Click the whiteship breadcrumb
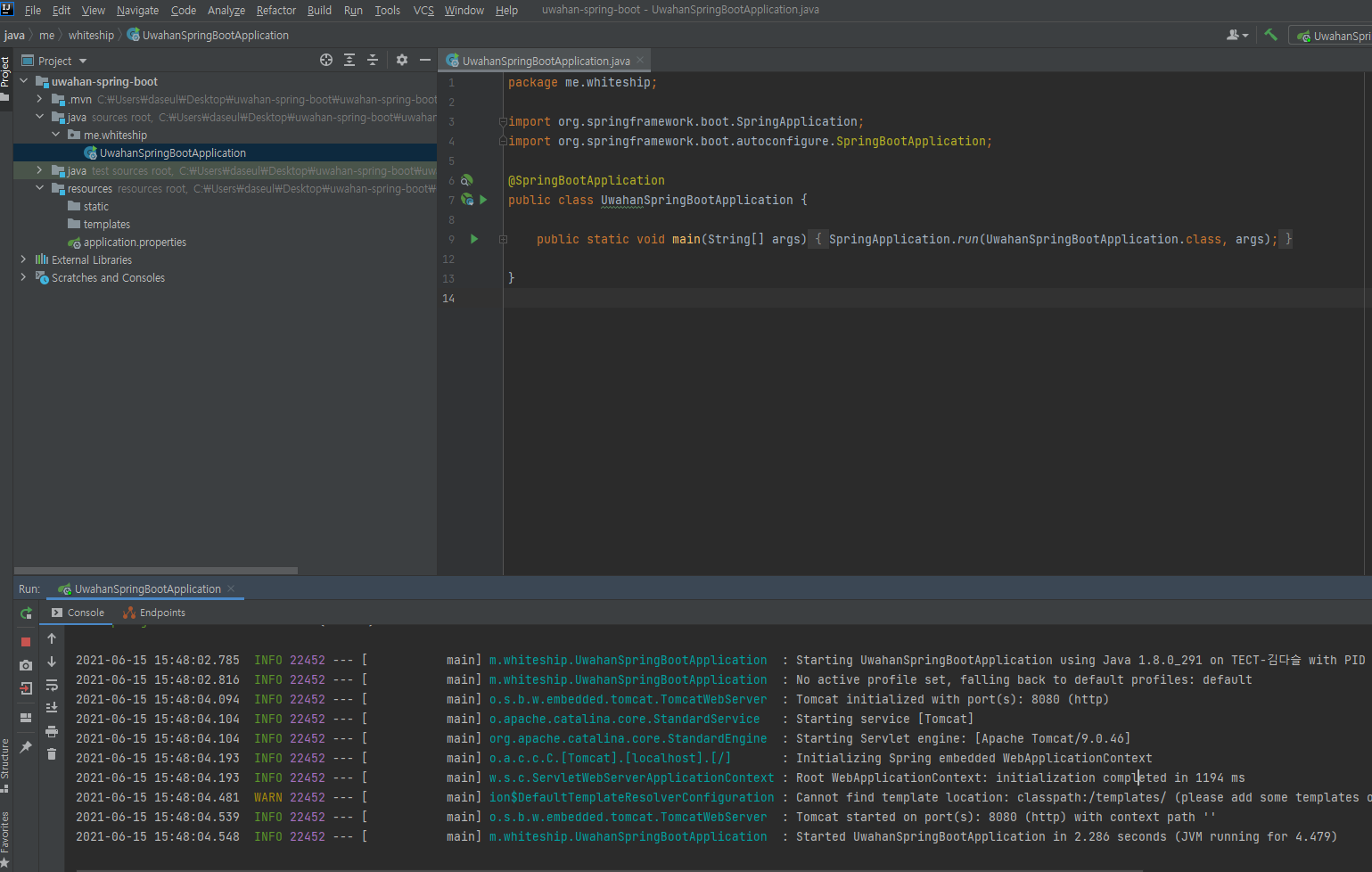The image size is (1372, 872). pyautogui.click(x=91, y=35)
